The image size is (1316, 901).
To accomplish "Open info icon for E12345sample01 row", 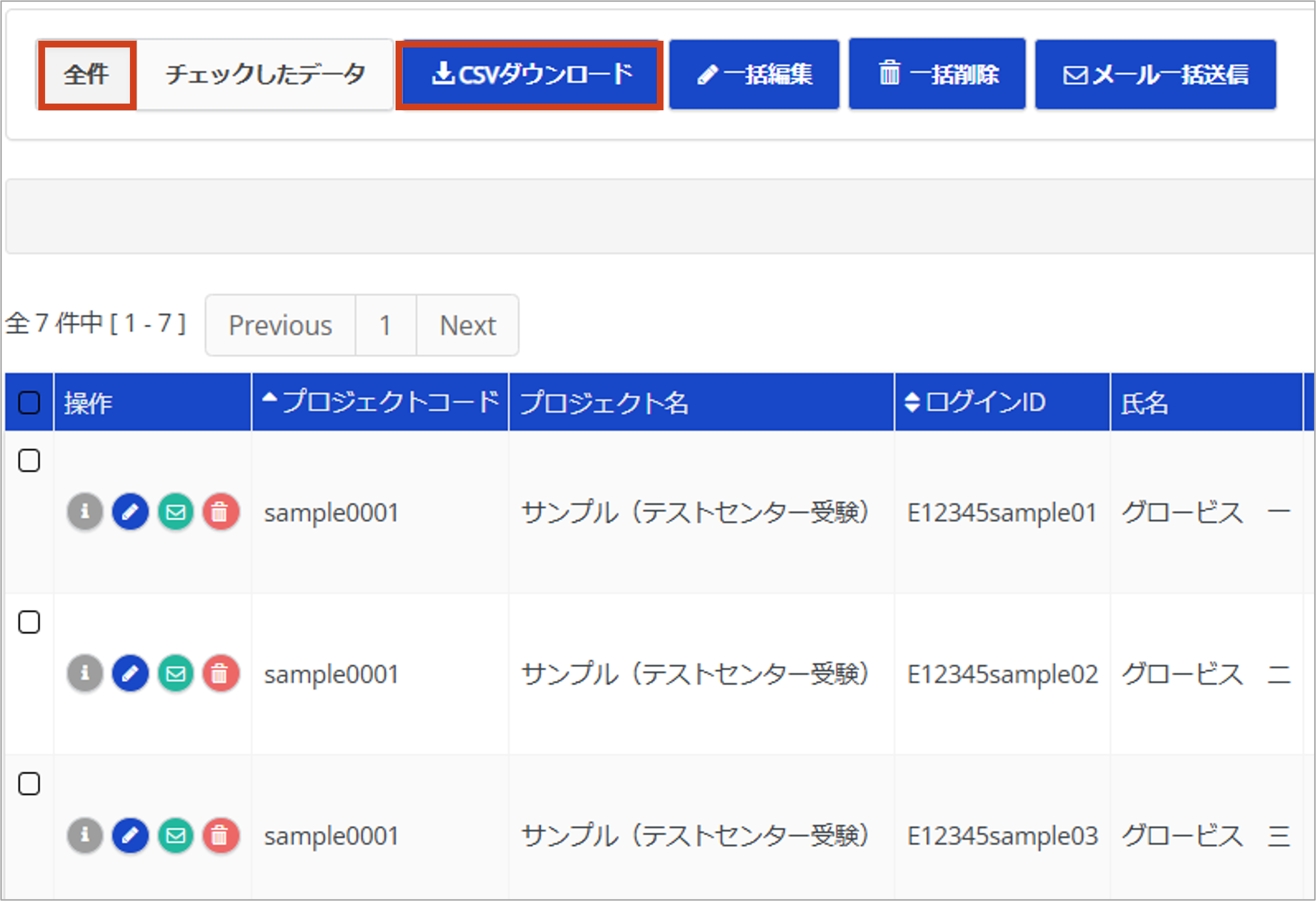I will click(85, 512).
